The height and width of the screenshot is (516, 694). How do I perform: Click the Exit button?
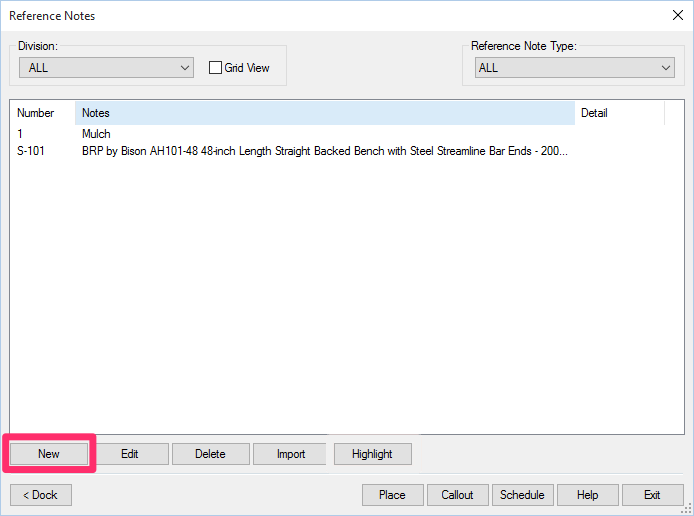click(x=653, y=495)
